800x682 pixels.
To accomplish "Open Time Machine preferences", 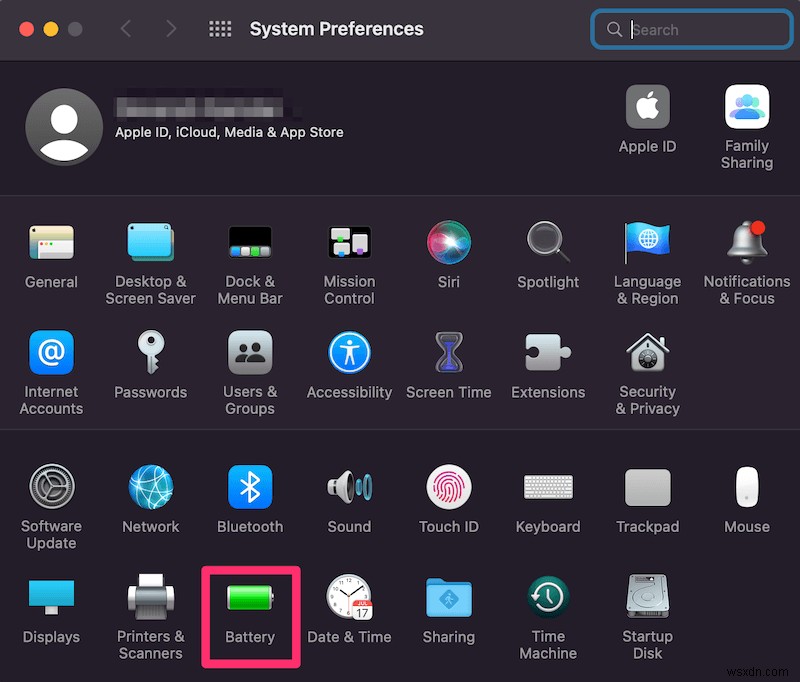I will coord(548,597).
